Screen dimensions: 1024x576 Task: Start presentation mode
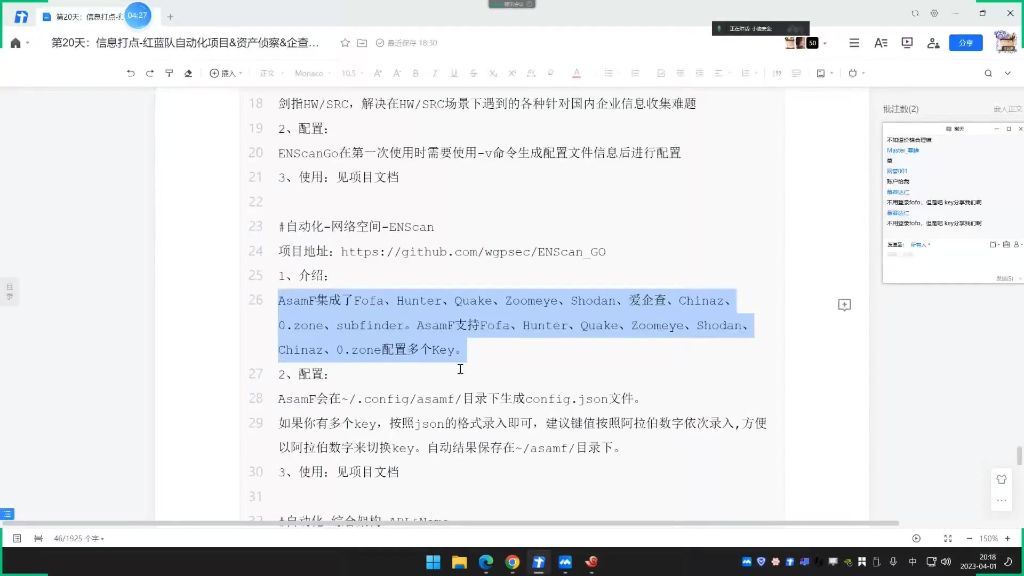(x=907, y=43)
